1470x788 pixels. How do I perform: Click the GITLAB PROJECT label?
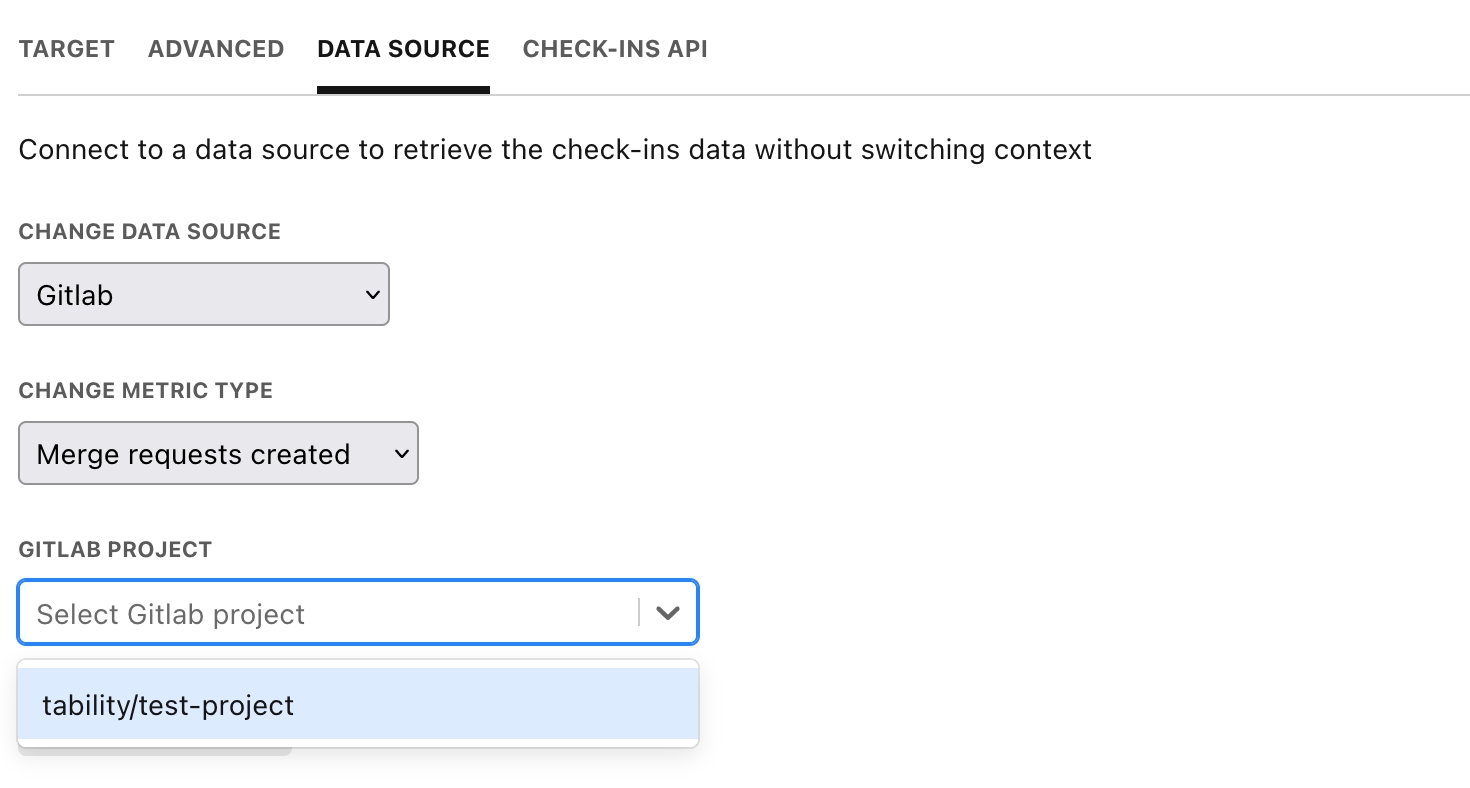(115, 549)
